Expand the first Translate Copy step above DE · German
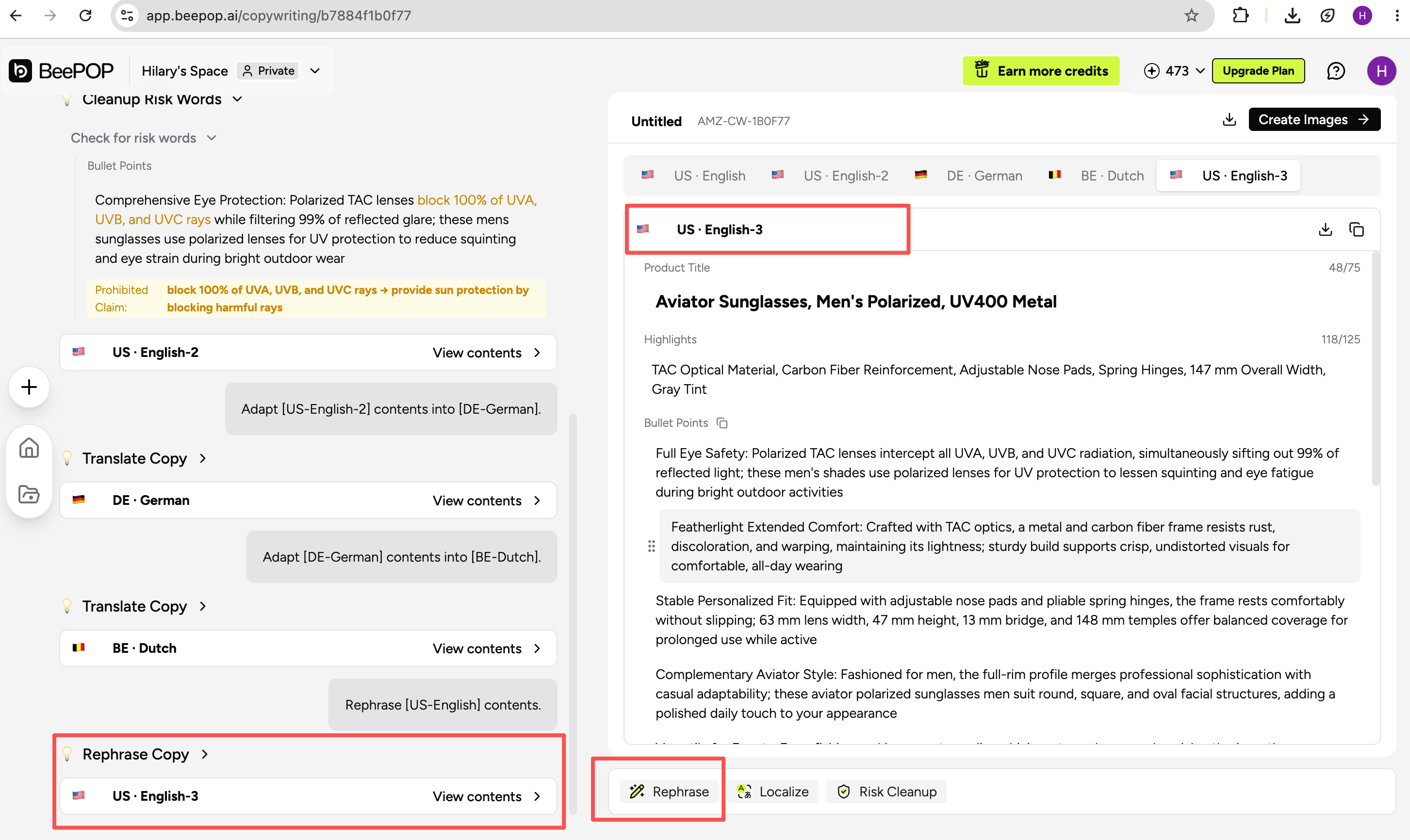Image resolution: width=1410 pixels, height=840 pixels. [203, 458]
